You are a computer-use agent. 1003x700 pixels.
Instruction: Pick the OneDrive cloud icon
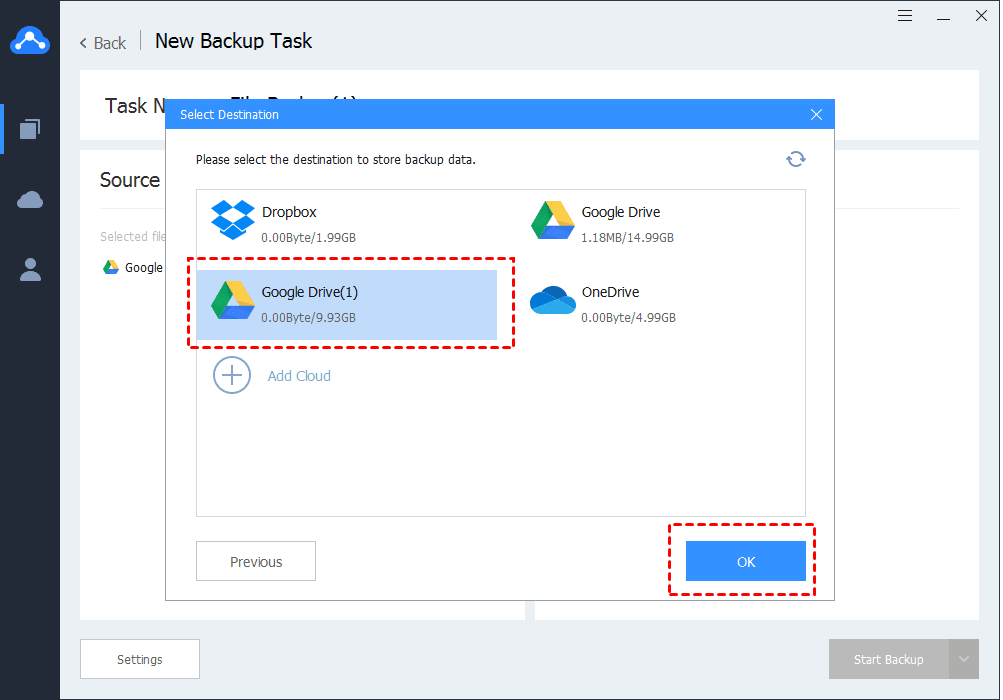pyautogui.click(x=553, y=300)
